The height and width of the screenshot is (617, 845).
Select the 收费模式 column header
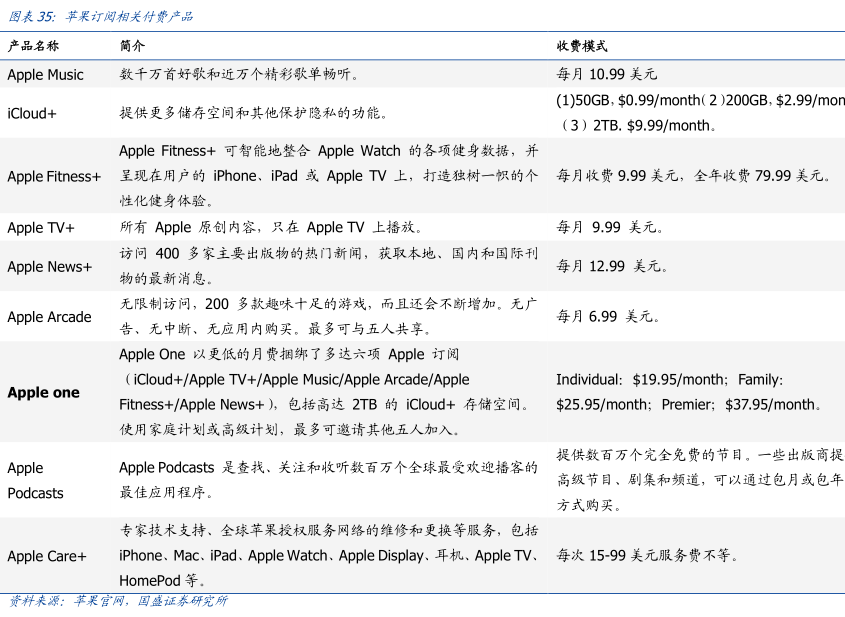point(582,46)
